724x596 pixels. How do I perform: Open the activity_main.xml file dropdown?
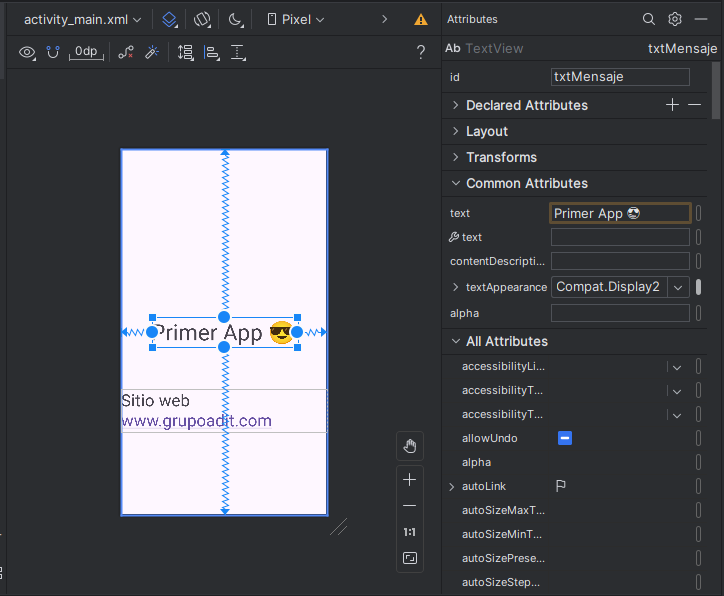tap(82, 19)
